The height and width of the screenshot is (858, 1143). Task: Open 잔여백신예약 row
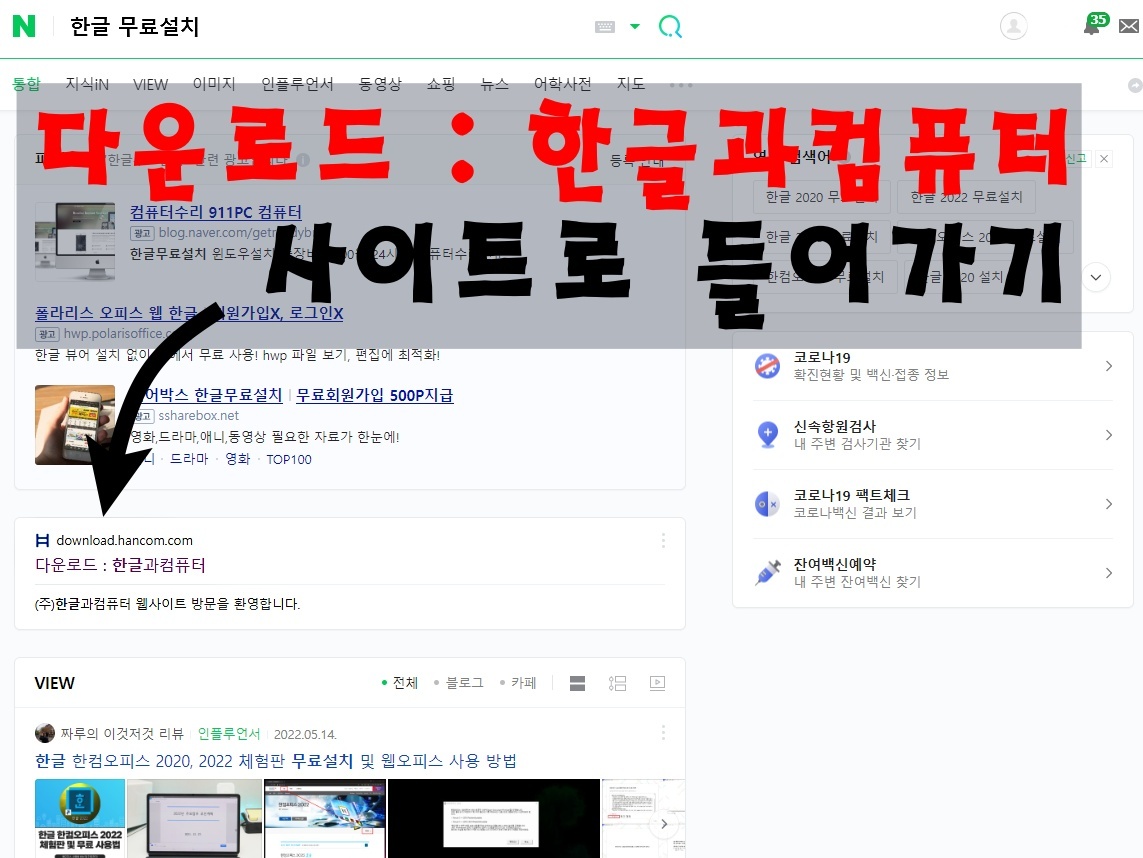click(x=932, y=573)
